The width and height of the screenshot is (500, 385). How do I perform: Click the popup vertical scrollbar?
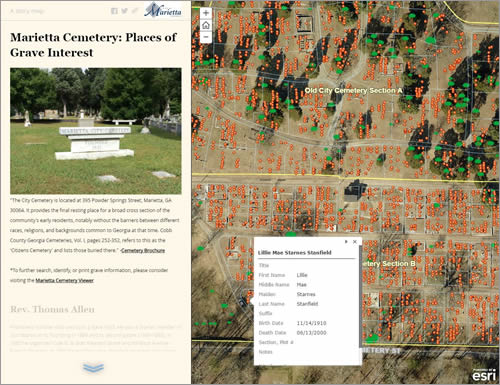[x=360, y=297]
